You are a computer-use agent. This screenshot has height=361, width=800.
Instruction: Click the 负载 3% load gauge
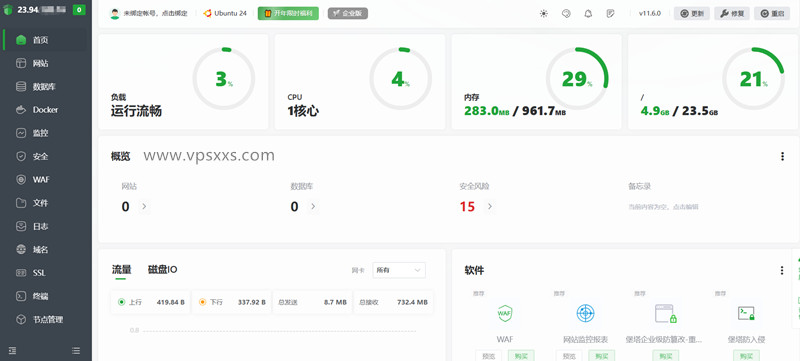point(223,79)
